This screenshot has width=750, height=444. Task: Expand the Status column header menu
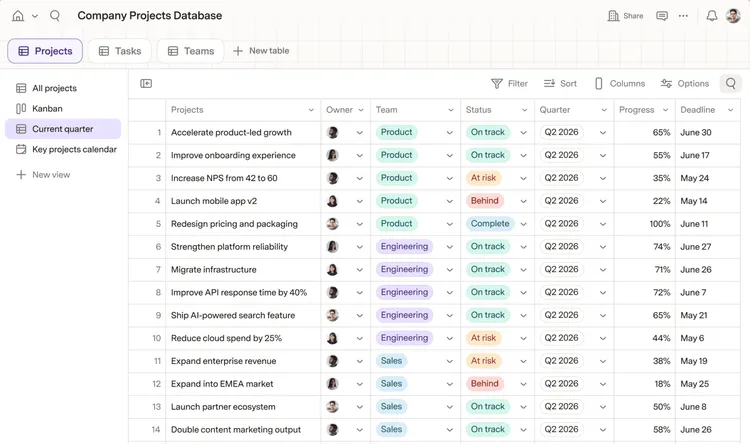(x=524, y=110)
